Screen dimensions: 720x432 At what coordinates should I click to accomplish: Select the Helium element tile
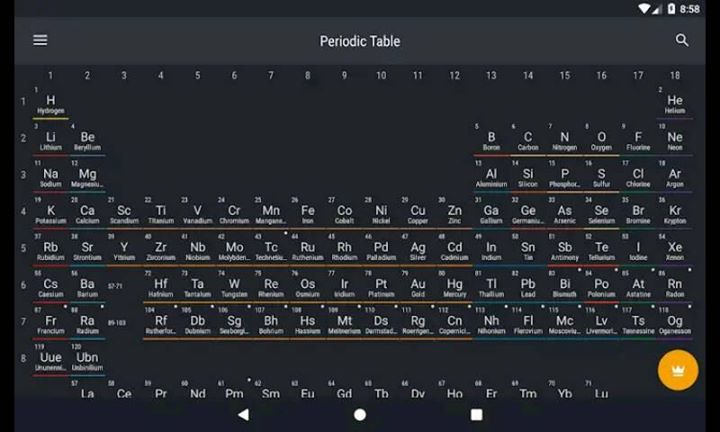[675, 103]
